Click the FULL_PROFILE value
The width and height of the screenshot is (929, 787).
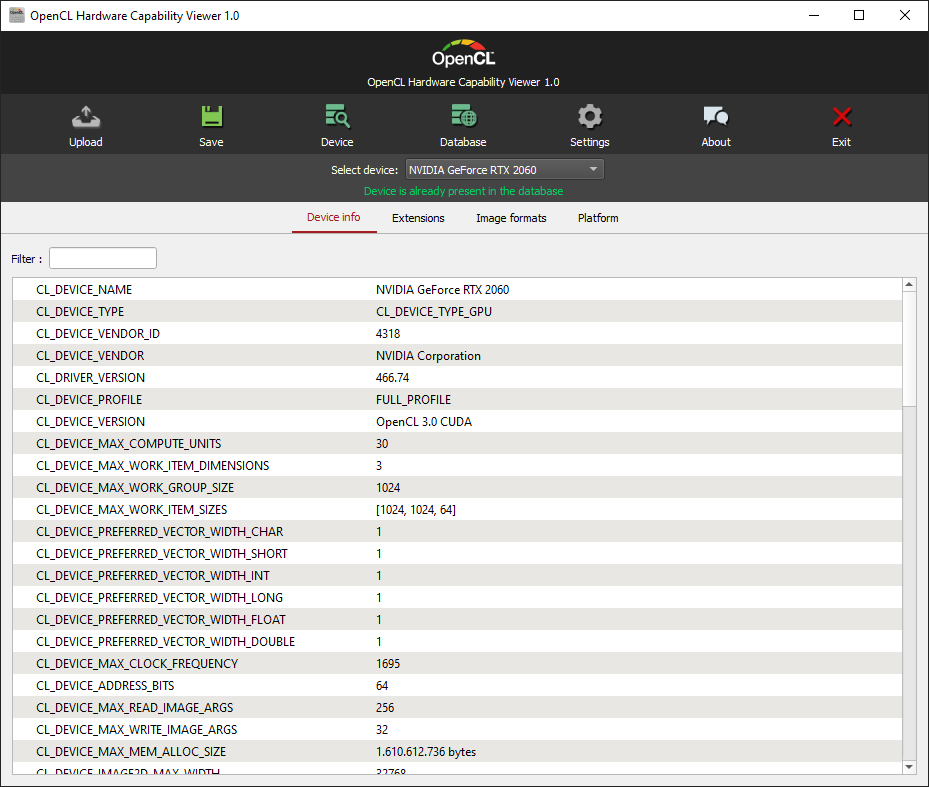pos(414,399)
